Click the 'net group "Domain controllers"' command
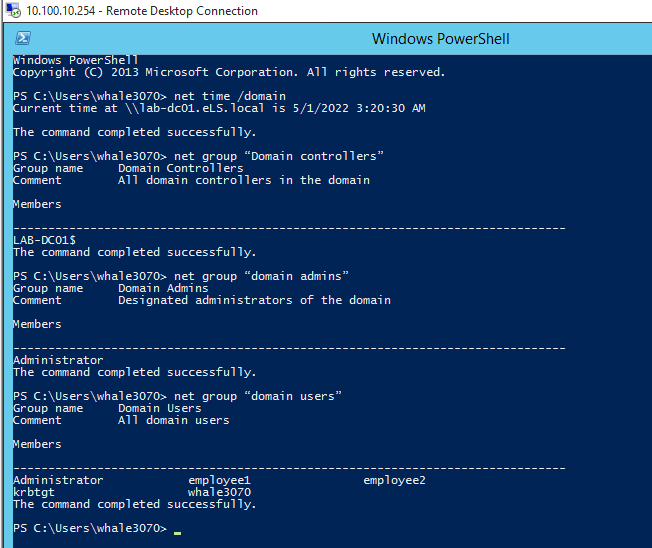Image resolution: width=652 pixels, height=548 pixels. pyautogui.click(x=278, y=156)
